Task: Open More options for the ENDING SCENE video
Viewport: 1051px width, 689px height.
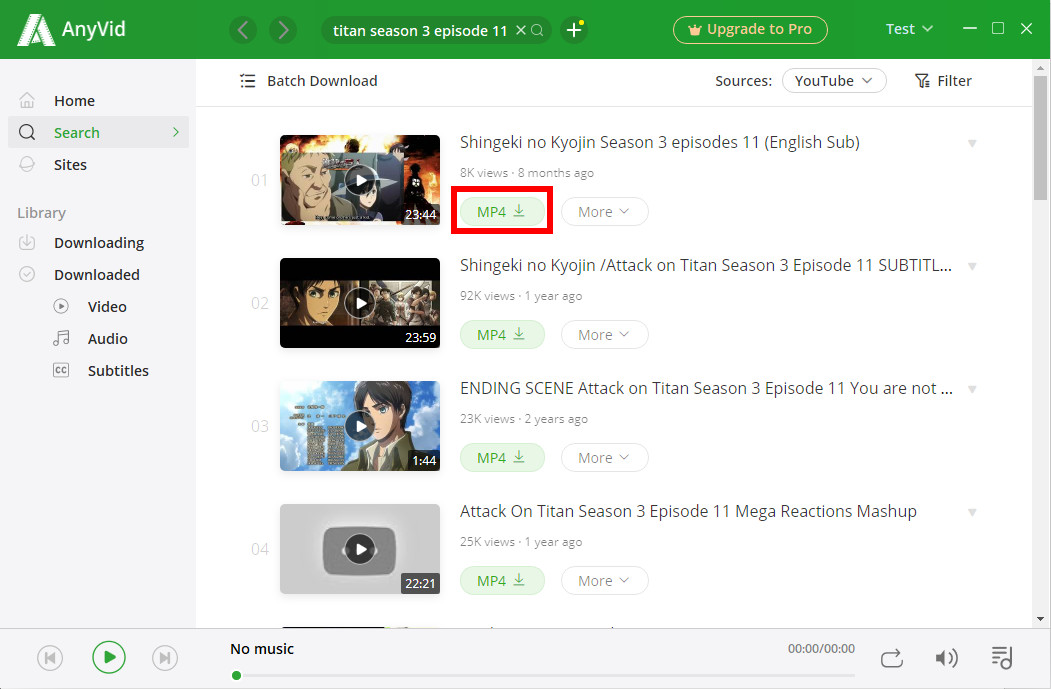Action: click(x=604, y=458)
